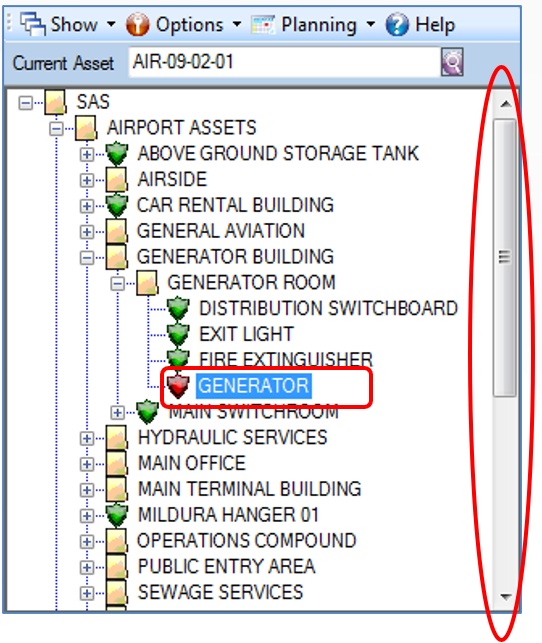Click the red shield icon next to GENERATOR
The width and height of the screenshot is (542, 643).
pyautogui.click(x=178, y=386)
